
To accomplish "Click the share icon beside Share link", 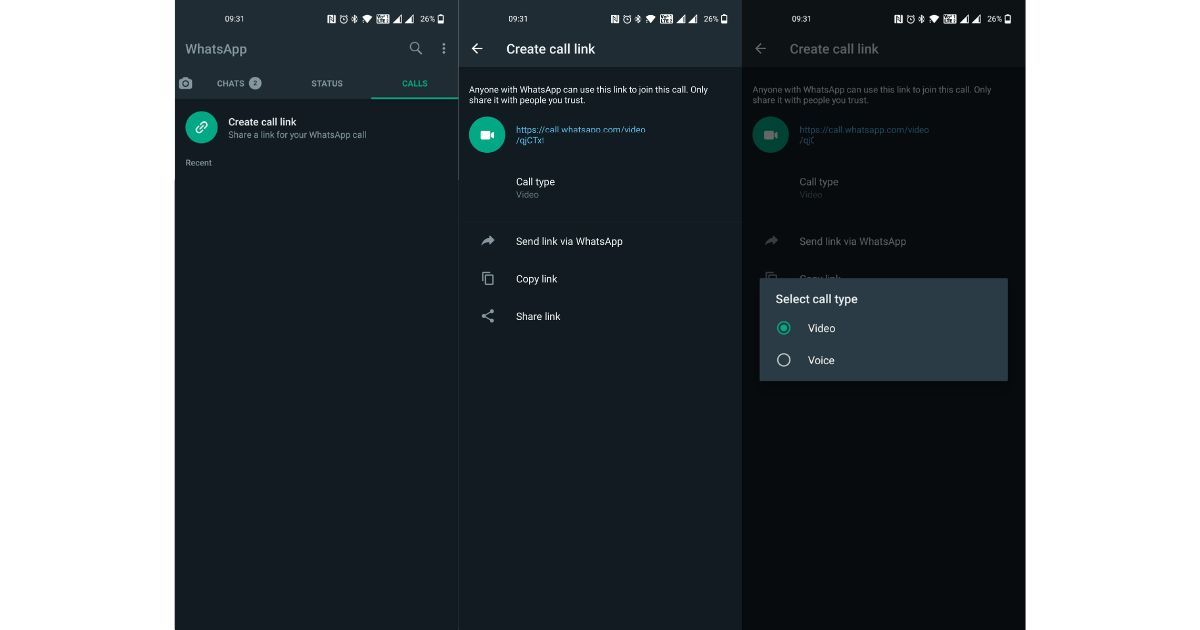I will [x=488, y=316].
